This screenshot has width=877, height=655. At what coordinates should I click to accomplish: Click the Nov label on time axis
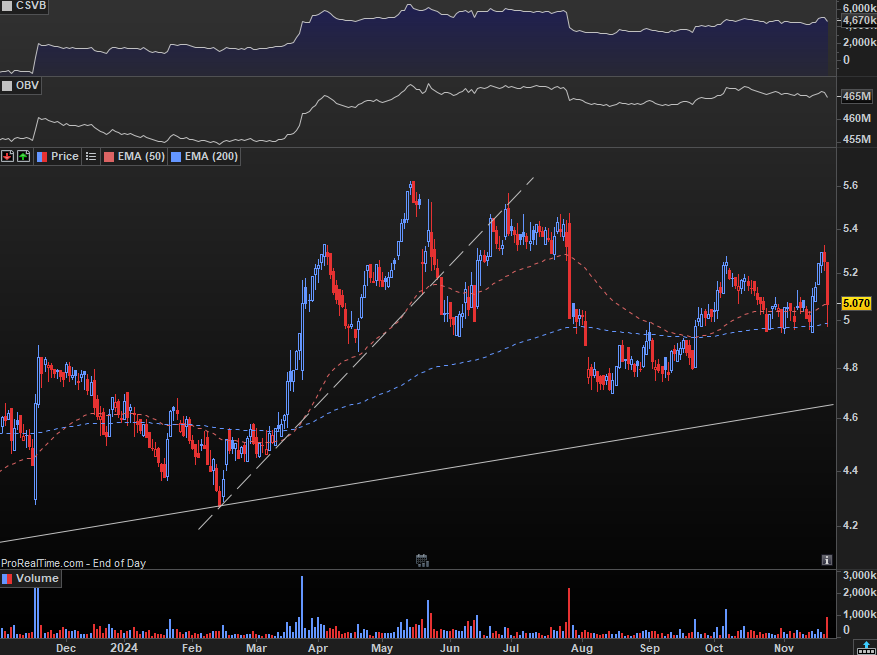(784, 648)
